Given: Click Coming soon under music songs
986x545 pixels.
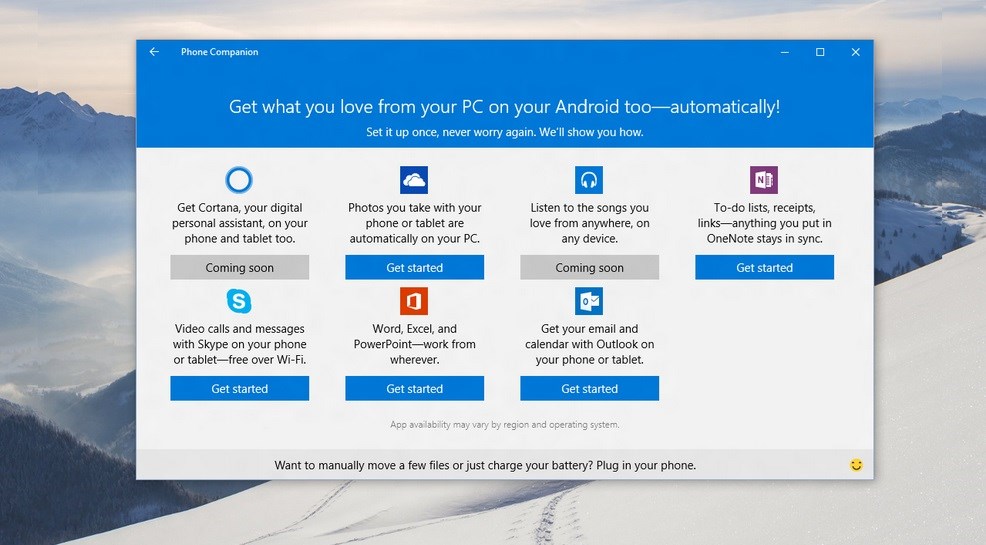Looking at the screenshot, I should [x=589, y=267].
